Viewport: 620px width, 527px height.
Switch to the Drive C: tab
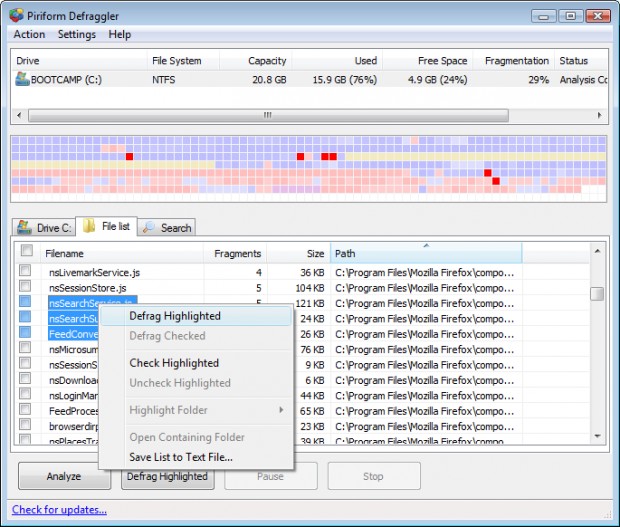tap(44, 228)
